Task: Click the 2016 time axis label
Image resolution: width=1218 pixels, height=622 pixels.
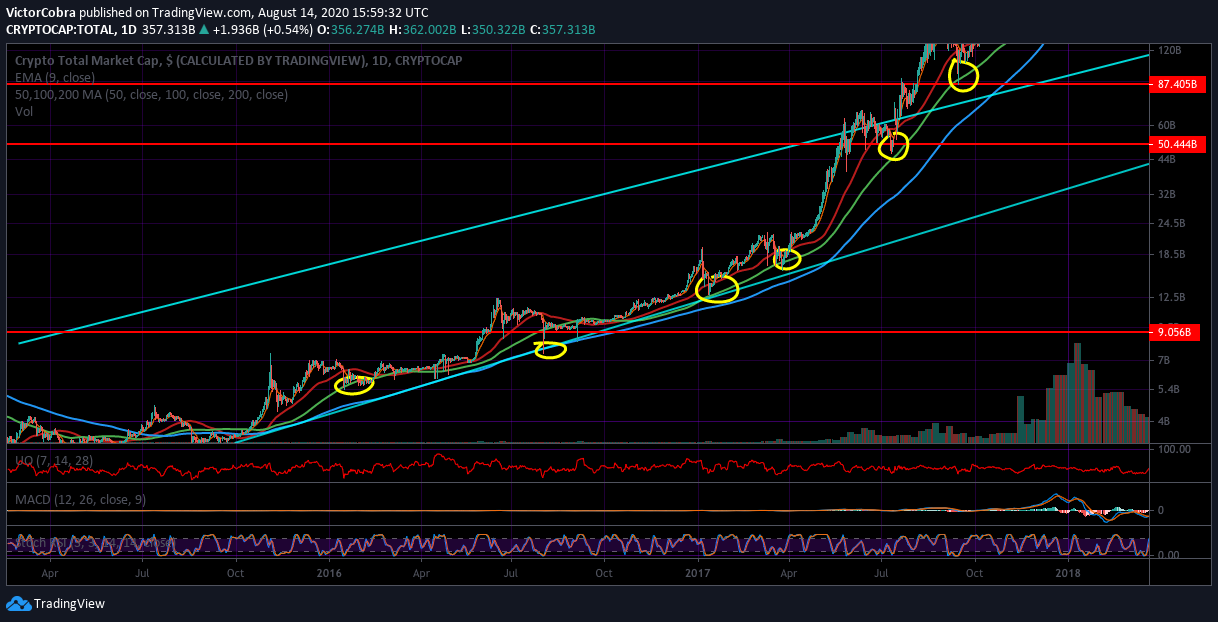Action: [x=329, y=574]
